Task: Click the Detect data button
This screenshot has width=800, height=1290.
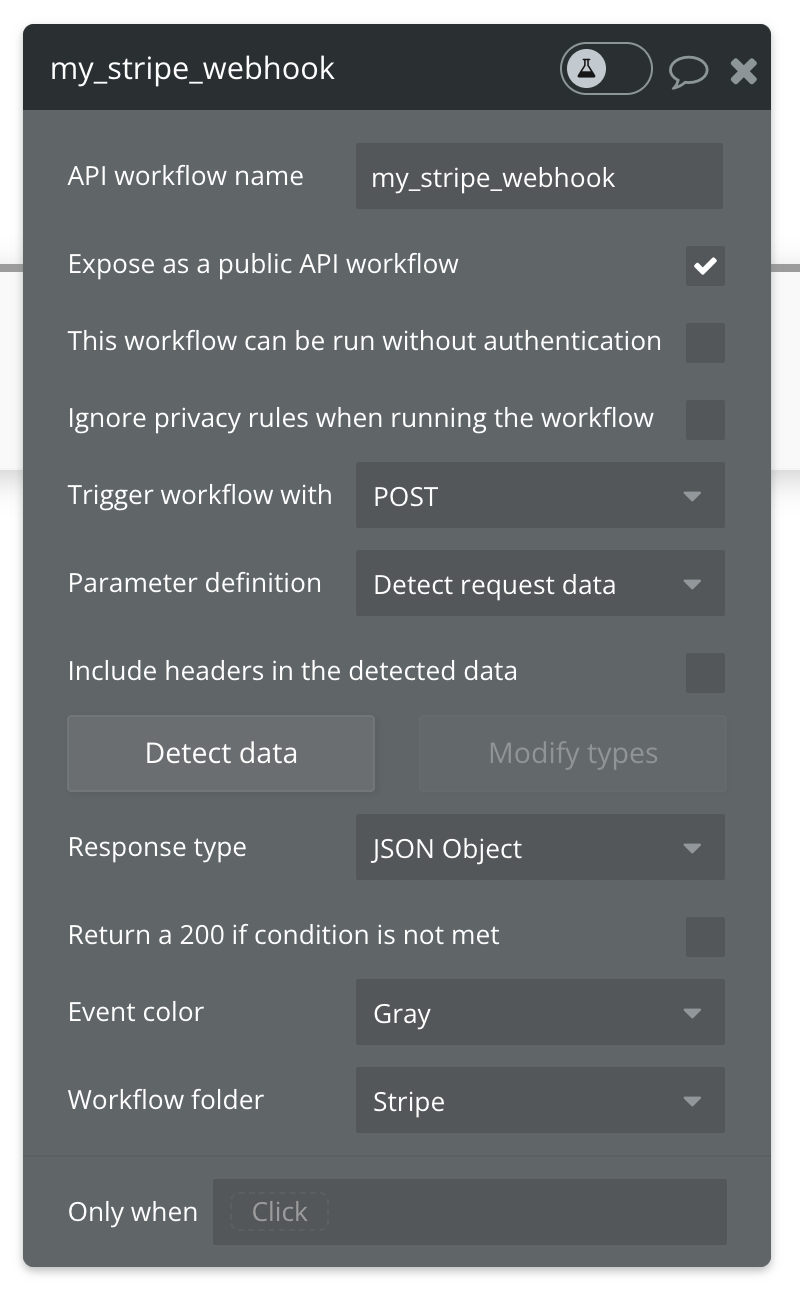Action: (221, 753)
